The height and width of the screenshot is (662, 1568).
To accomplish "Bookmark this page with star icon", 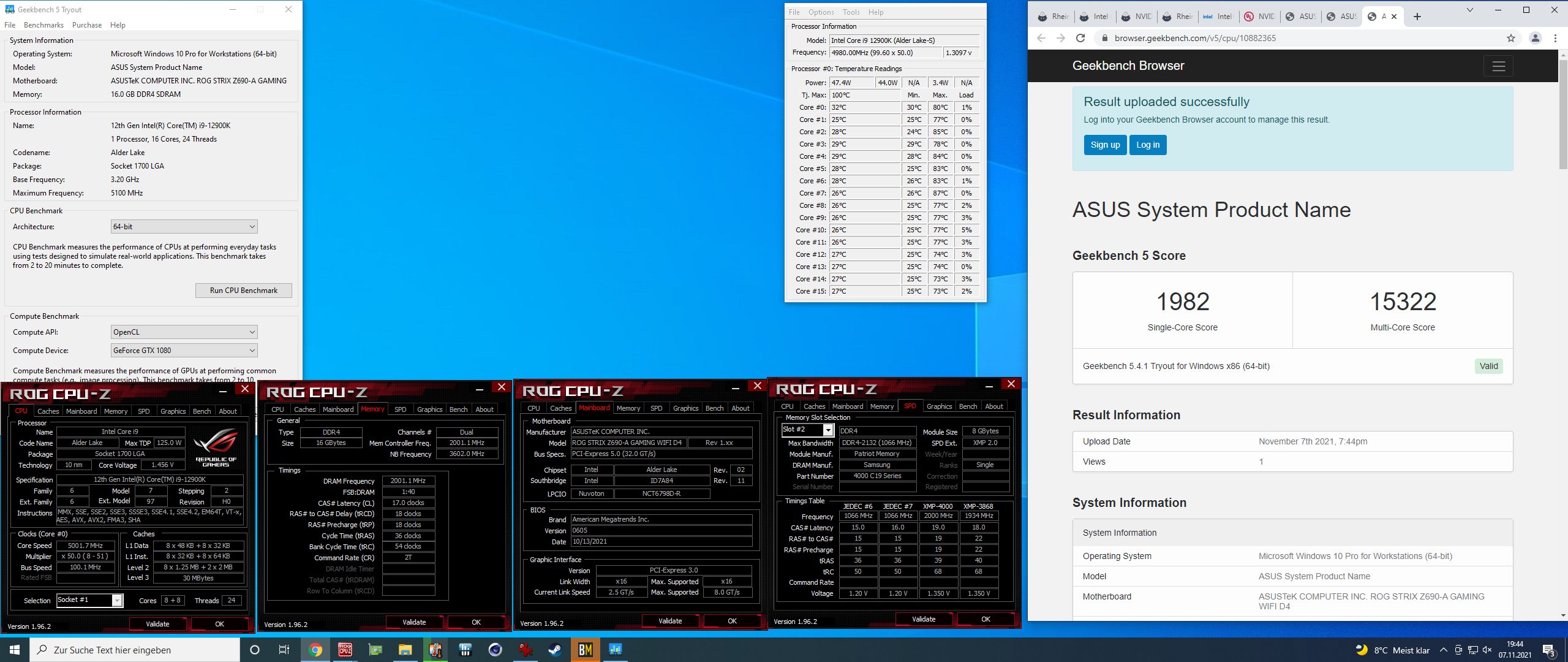I will (1511, 38).
